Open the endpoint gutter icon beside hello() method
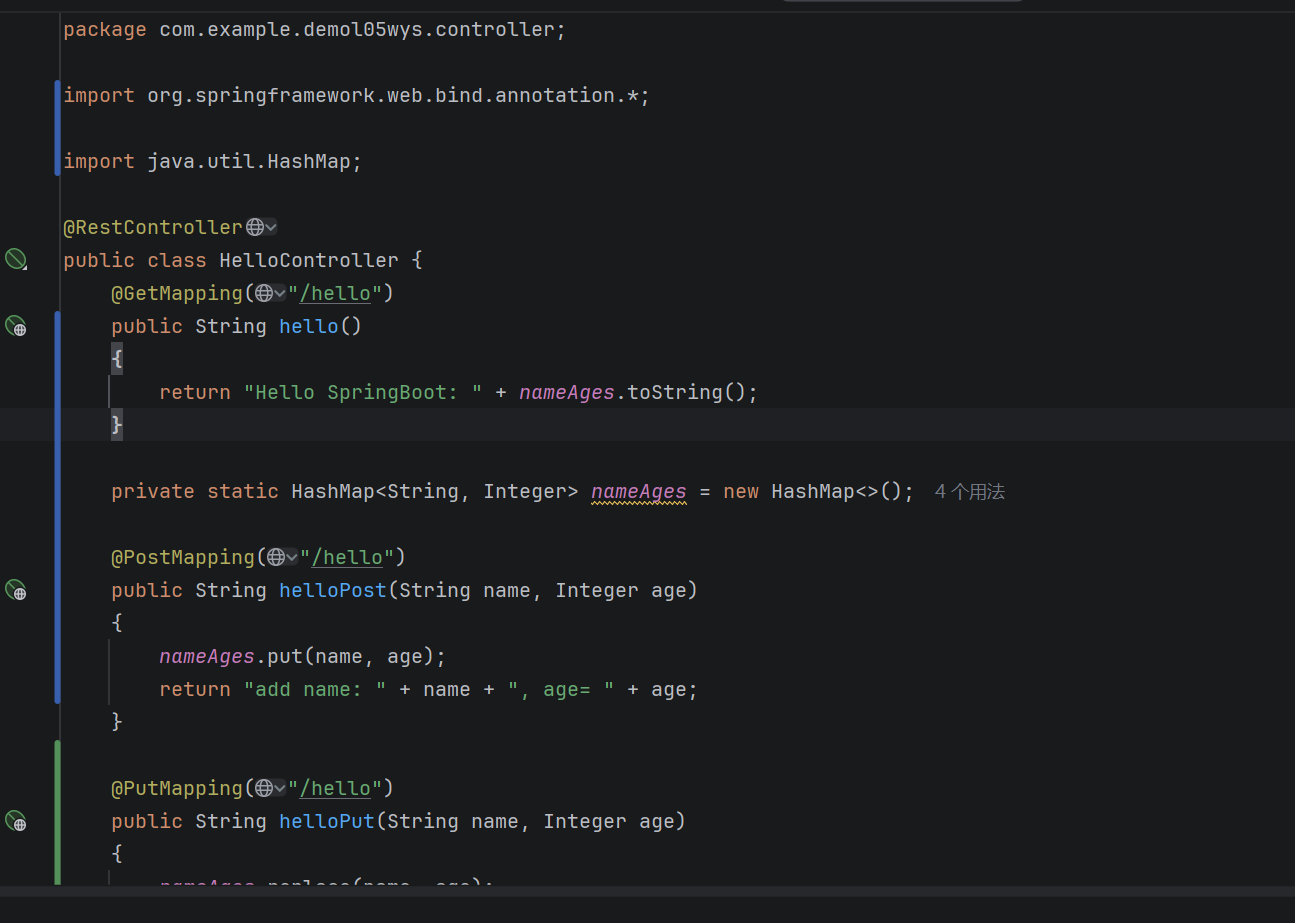1295x923 pixels. click(x=15, y=326)
